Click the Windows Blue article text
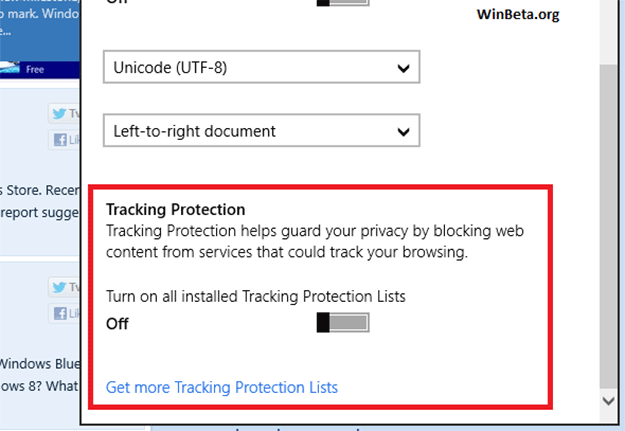625x431 pixels. 38,363
